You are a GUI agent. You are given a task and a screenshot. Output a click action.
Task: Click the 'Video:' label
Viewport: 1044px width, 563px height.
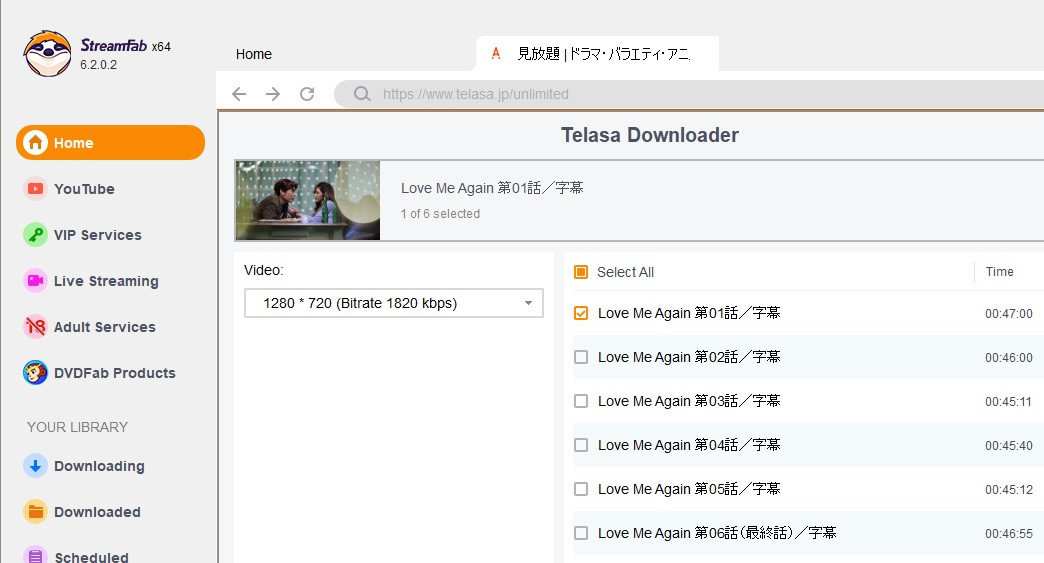(264, 270)
